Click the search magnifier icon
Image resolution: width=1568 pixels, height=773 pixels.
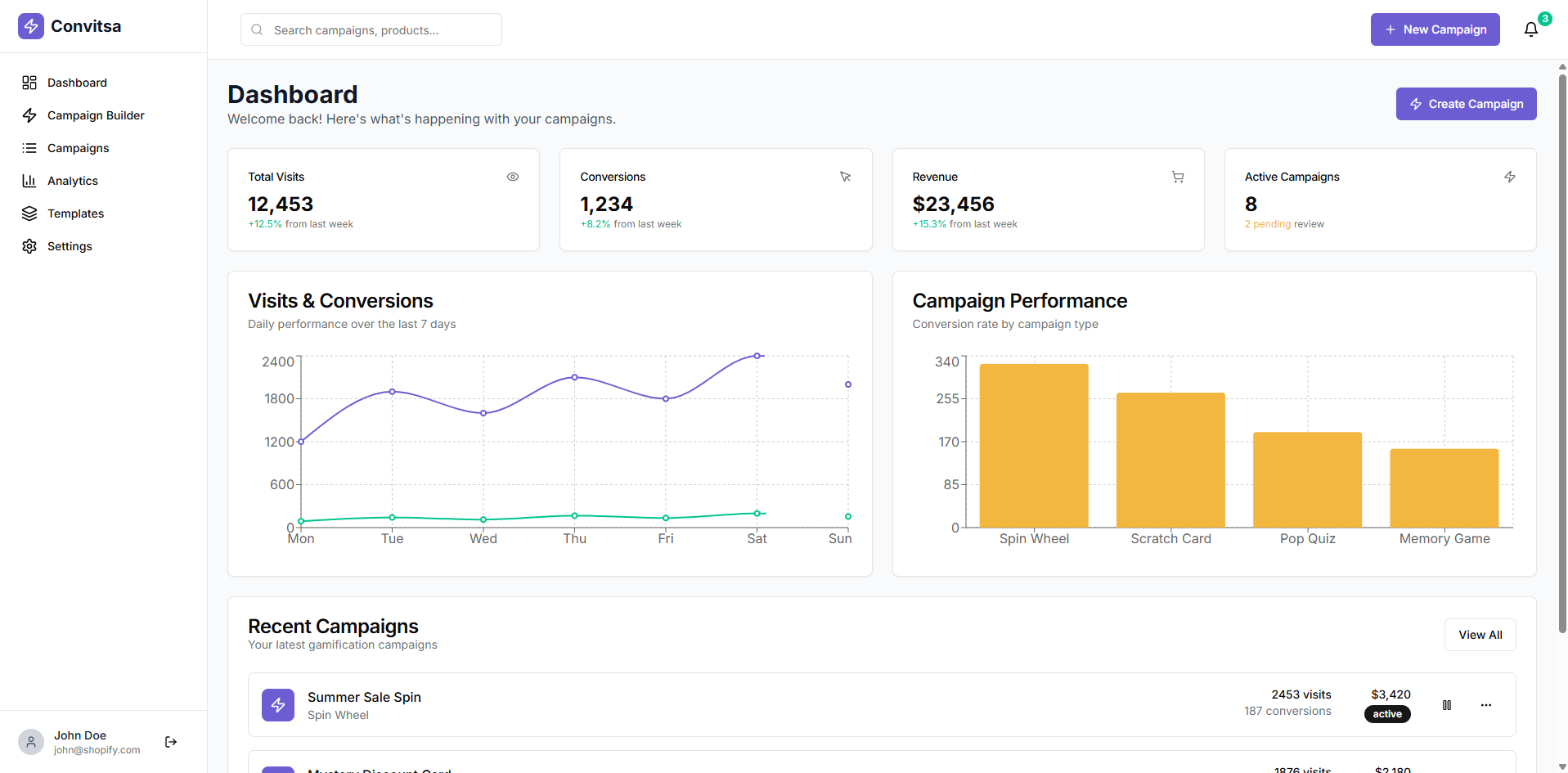pos(257,30)
